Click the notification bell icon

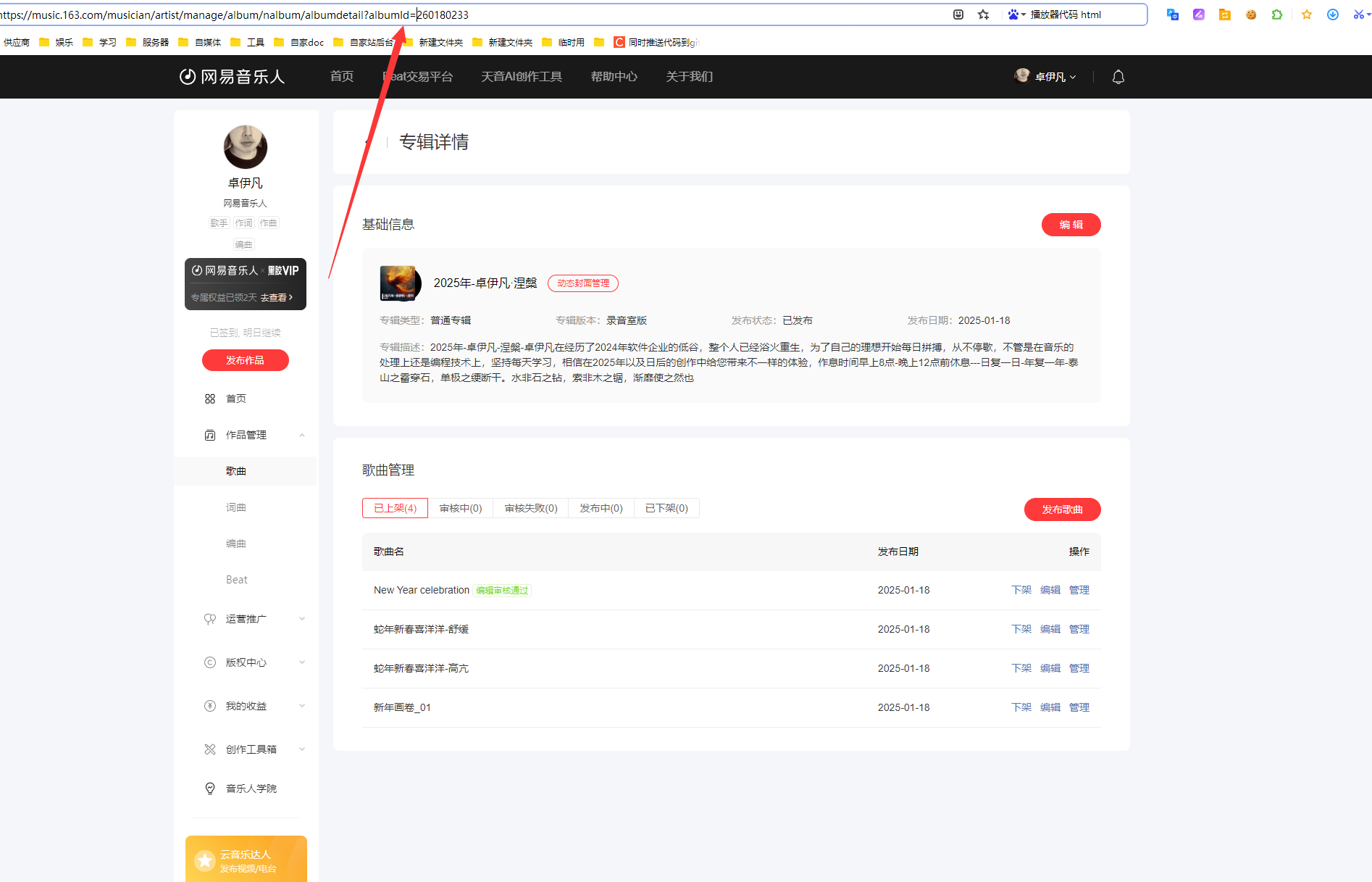point(1118,77)
